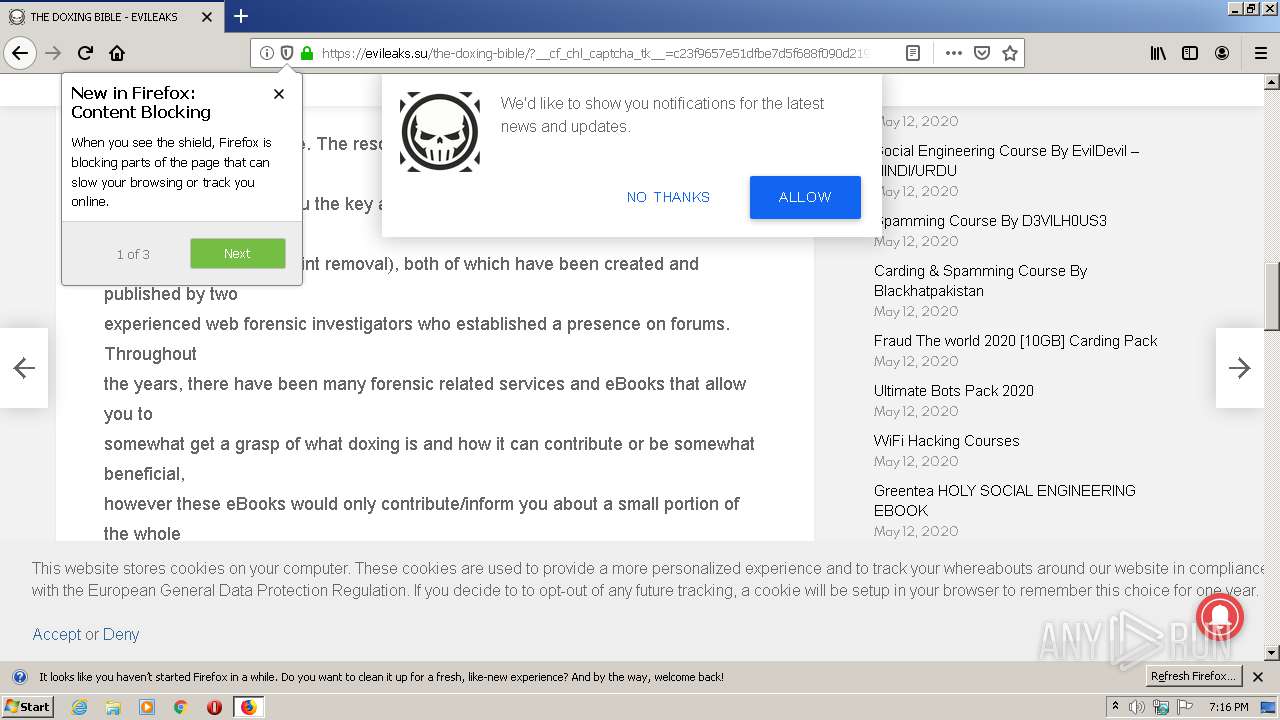This screenshot has width=1280, height=720.
Task: Open Fraud The world 2020 Carding Pack
Action: [1015, 341]
